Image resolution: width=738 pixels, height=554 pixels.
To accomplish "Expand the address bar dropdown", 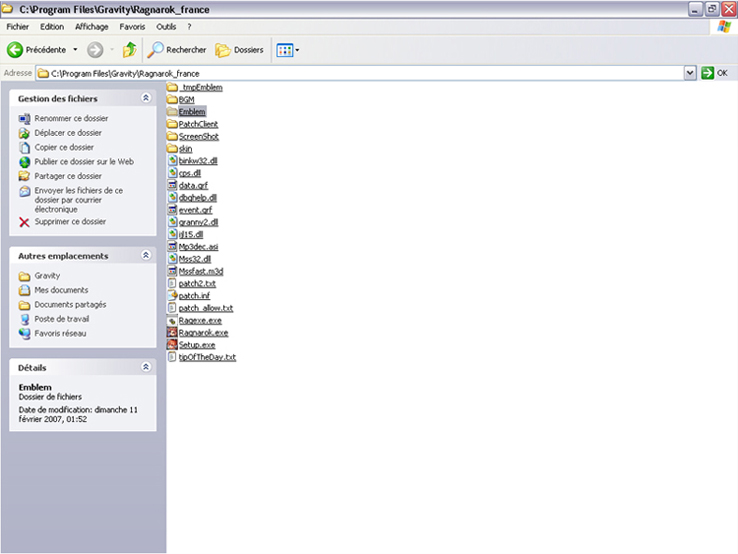I will (690, 73).
